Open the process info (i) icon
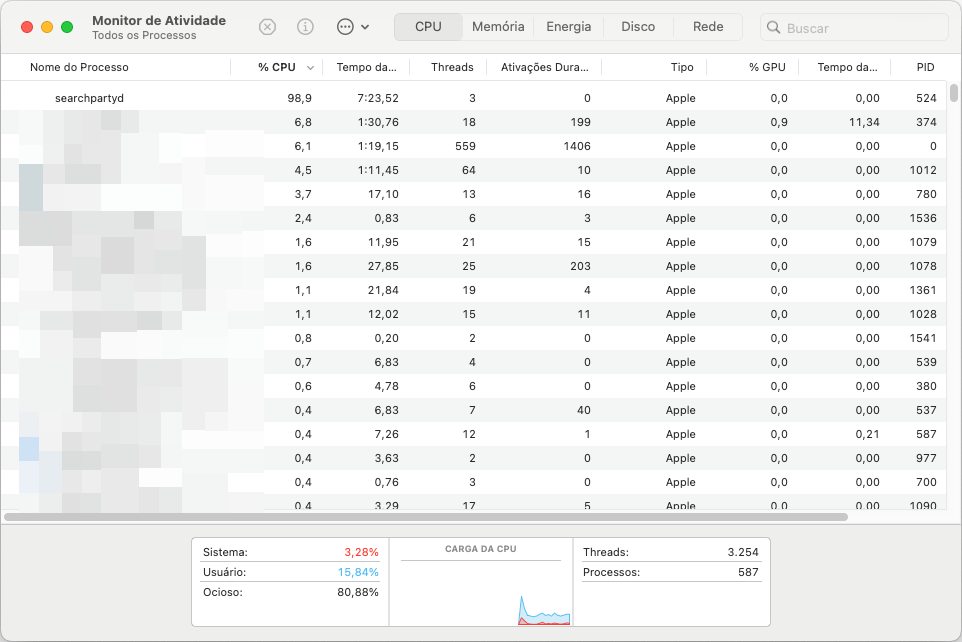This screenshot has height=642, width=962. (x=306, y=27)
